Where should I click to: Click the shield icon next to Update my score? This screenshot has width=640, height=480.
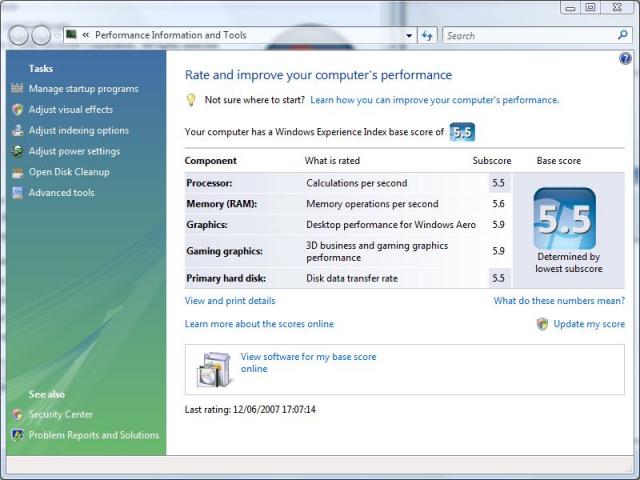pyautogui.click(x=542, y=324)
